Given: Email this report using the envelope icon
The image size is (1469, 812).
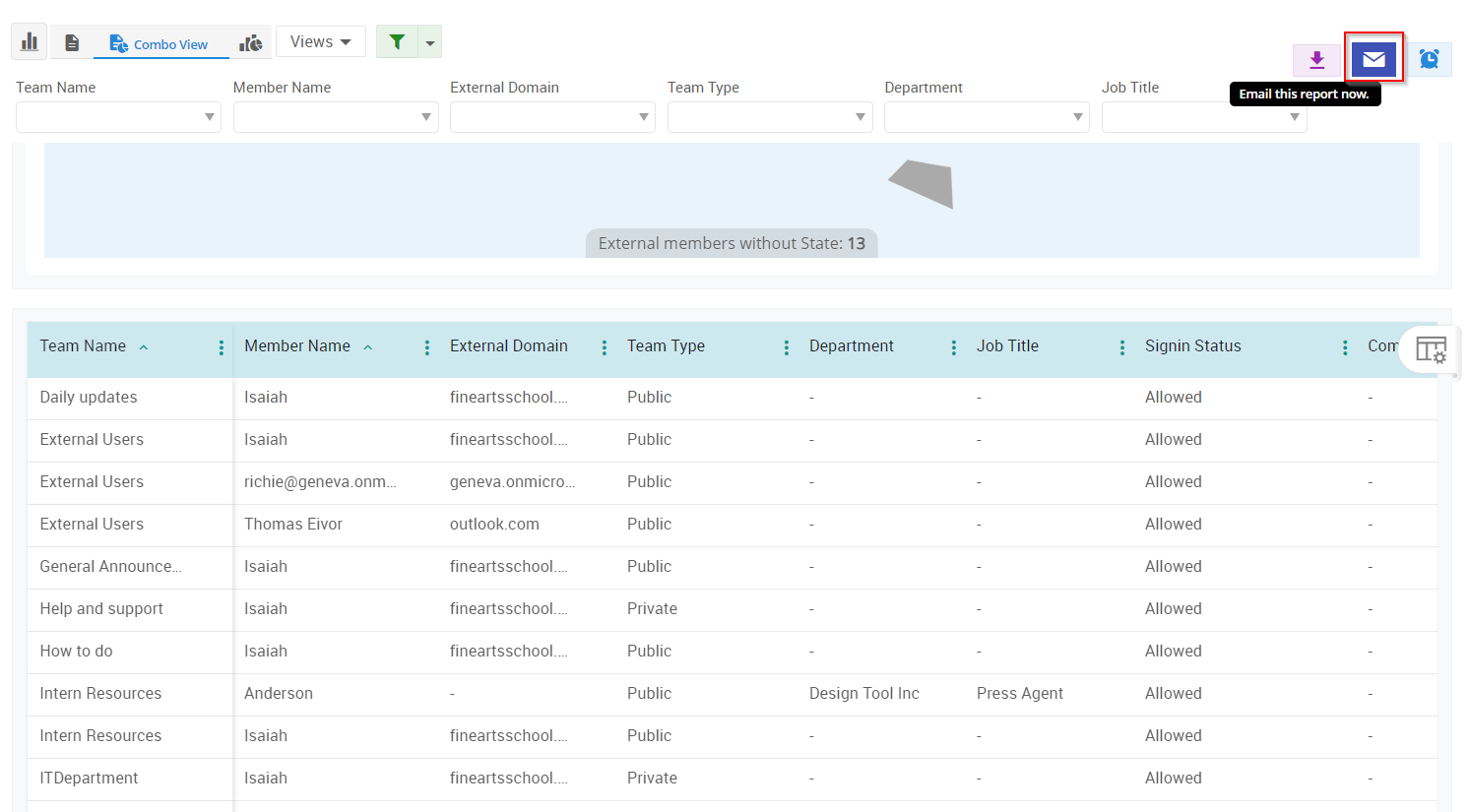Looking at the screenshot, I should (x=1373, y=60).
